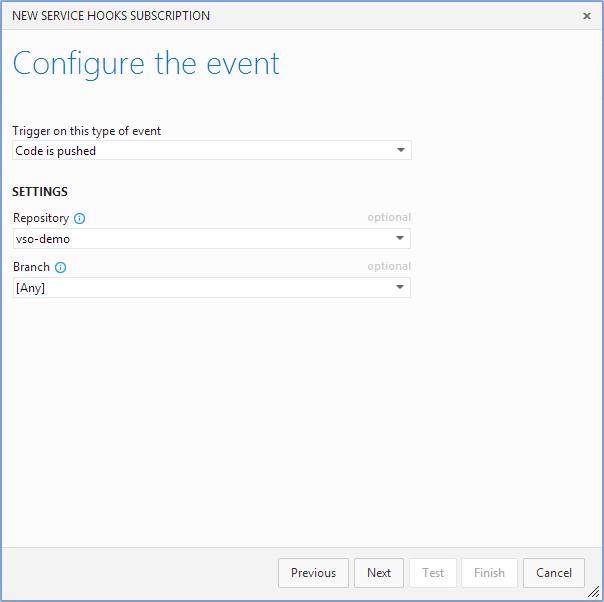Click the 'Trigger on this type of event' label
Screen dimensions: 604x602
point(87,131)
